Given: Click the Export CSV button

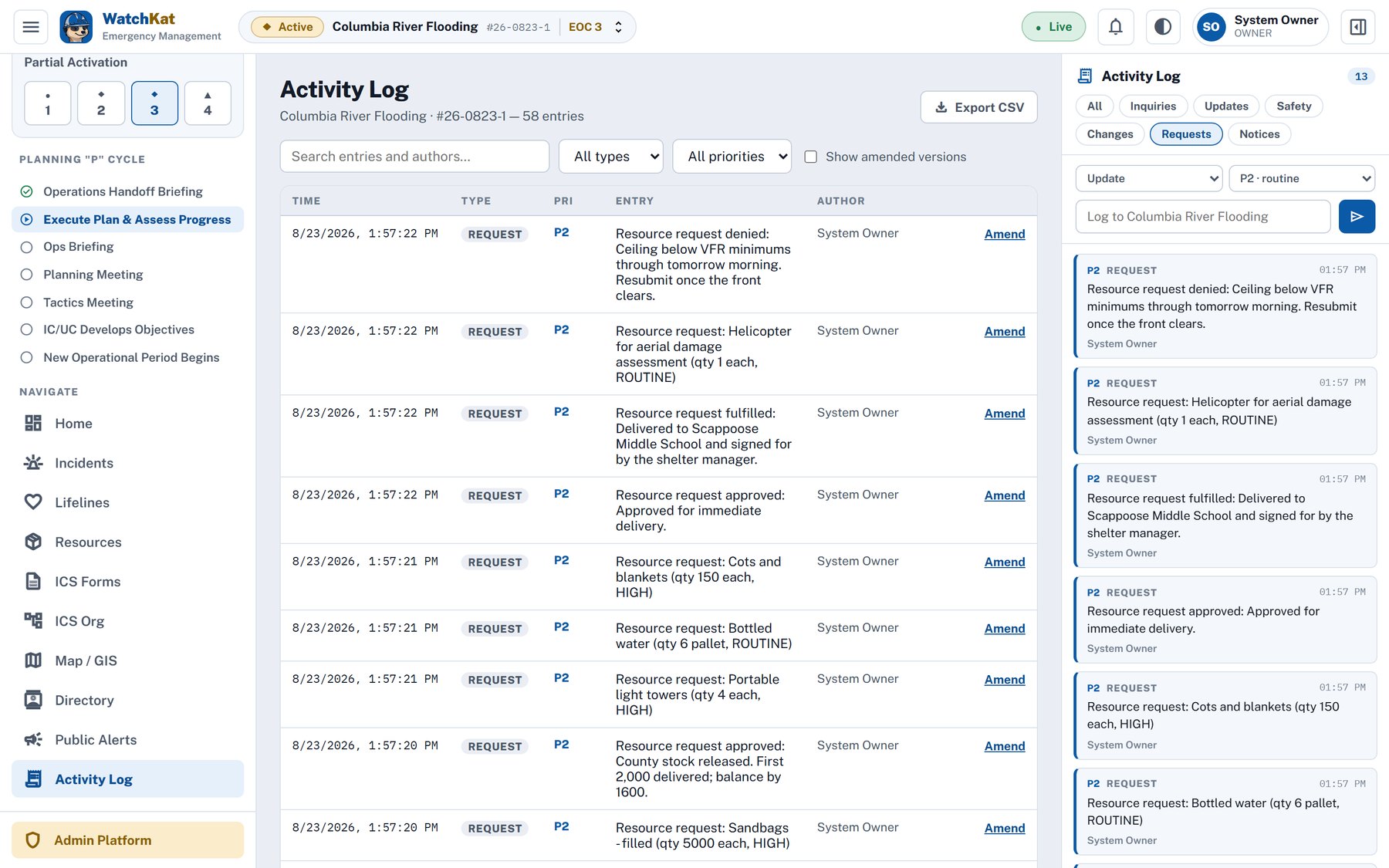Looking at the screenshot, I should (x=978, y=107).
